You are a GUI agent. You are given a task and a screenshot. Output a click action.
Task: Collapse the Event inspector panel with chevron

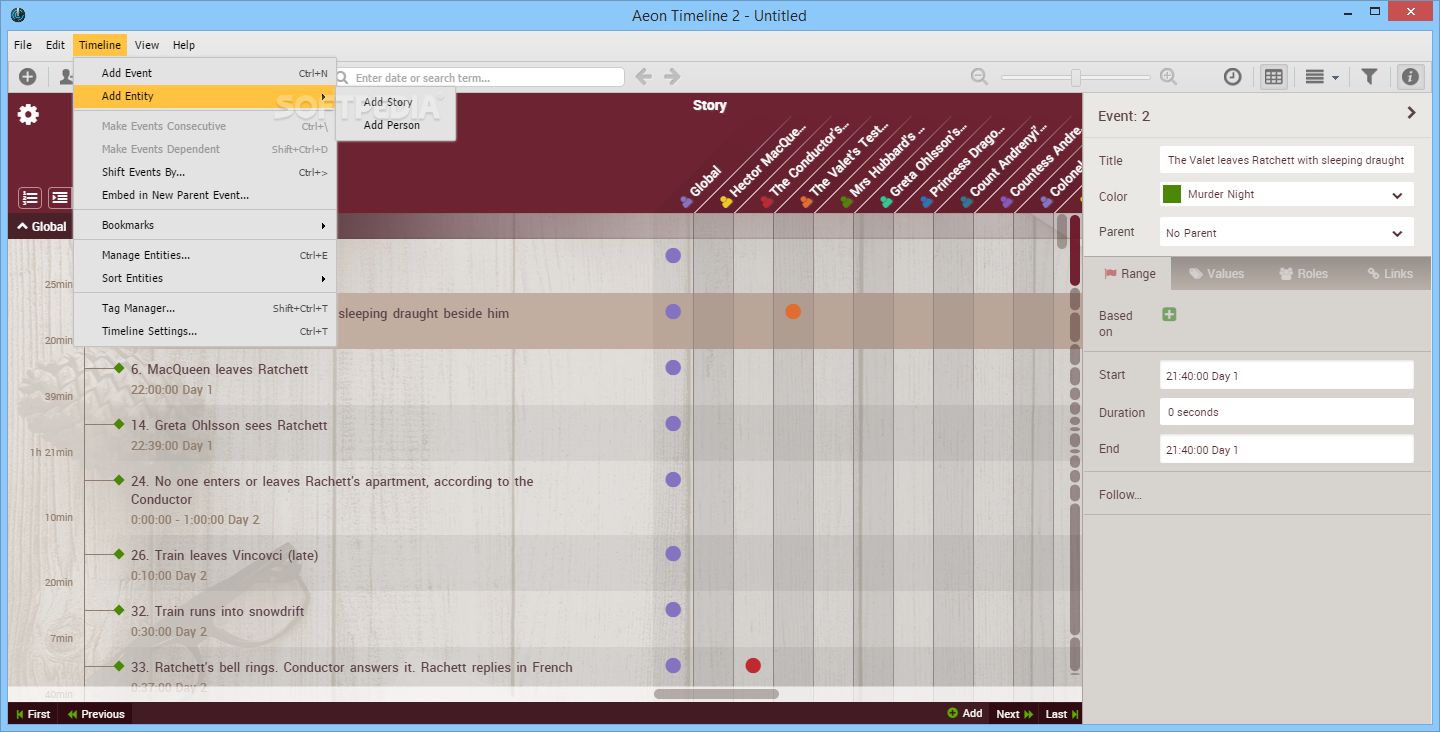coord(1411,113)
